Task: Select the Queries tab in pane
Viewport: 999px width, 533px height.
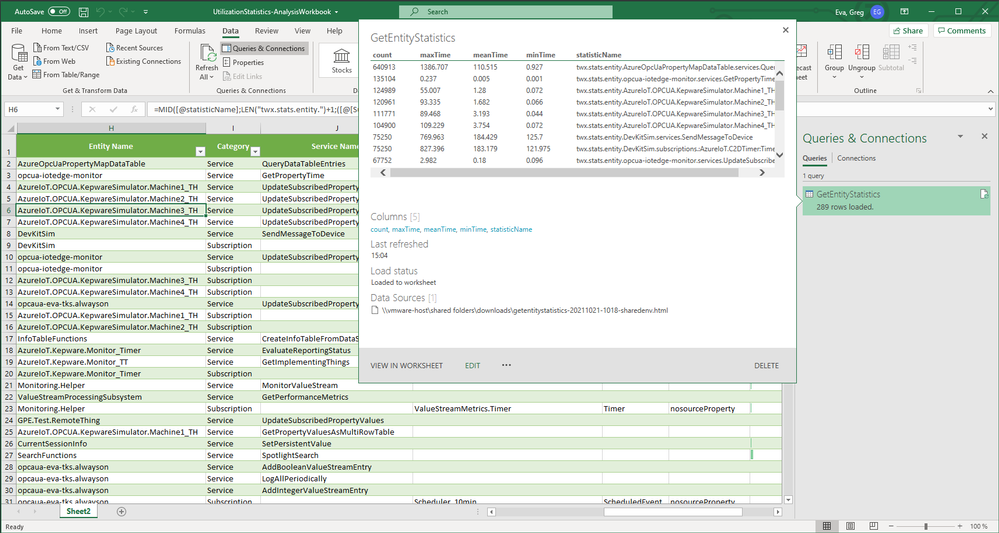Action: coord(814,158)
